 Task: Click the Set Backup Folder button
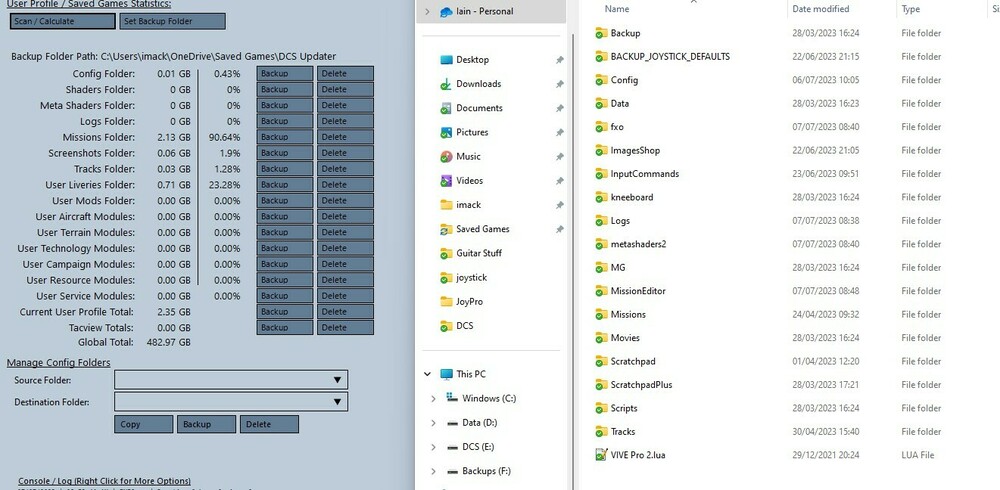(x=172, y=21)
